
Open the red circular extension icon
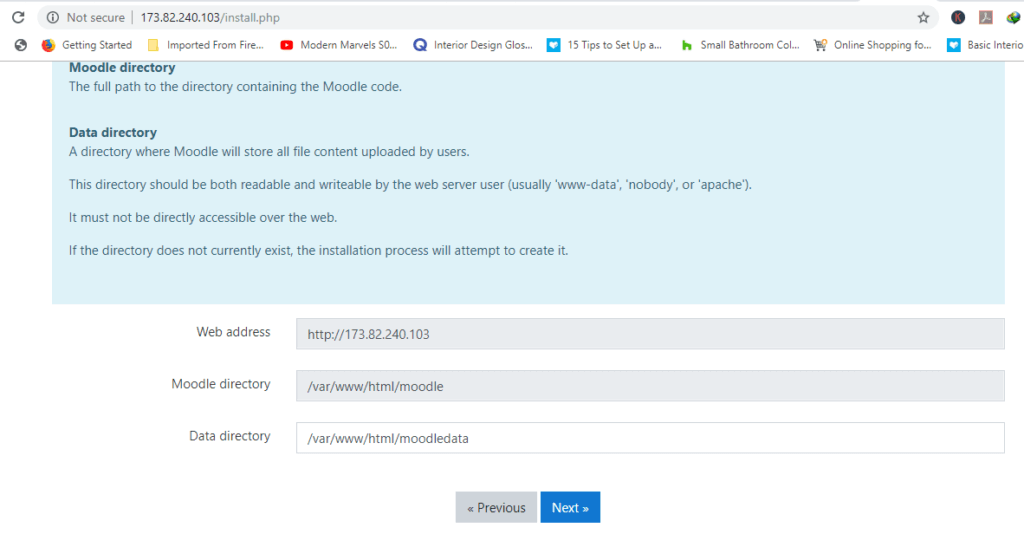(958, 17)
